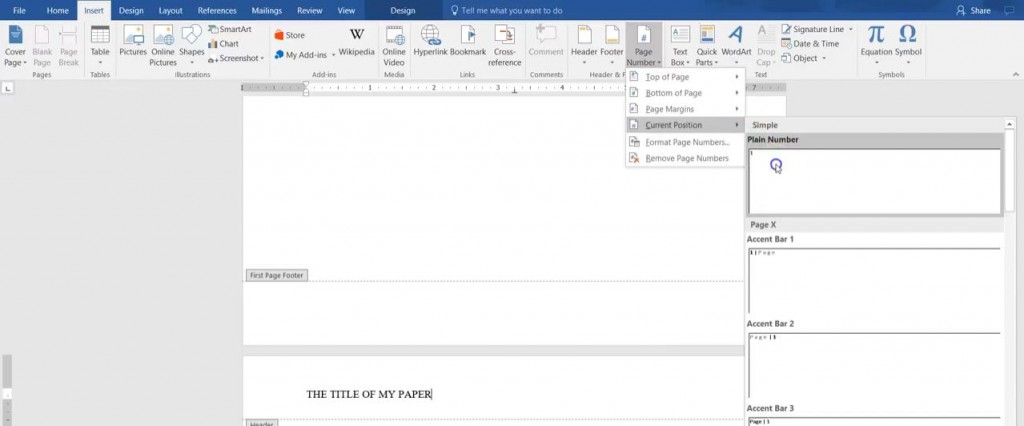The width and height of the screenshot is (1024, 426).
Task: Choose the Accent Bar 2 style
Action: [x=874, y=359]
